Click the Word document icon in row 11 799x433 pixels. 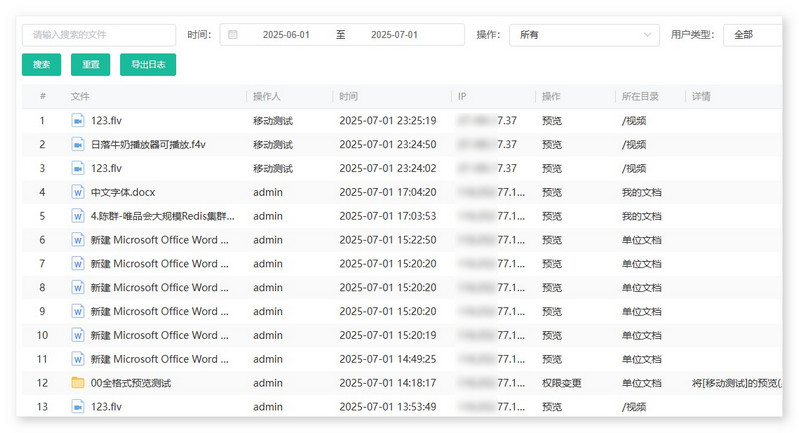pyautogui.click(x=77, y=359)
